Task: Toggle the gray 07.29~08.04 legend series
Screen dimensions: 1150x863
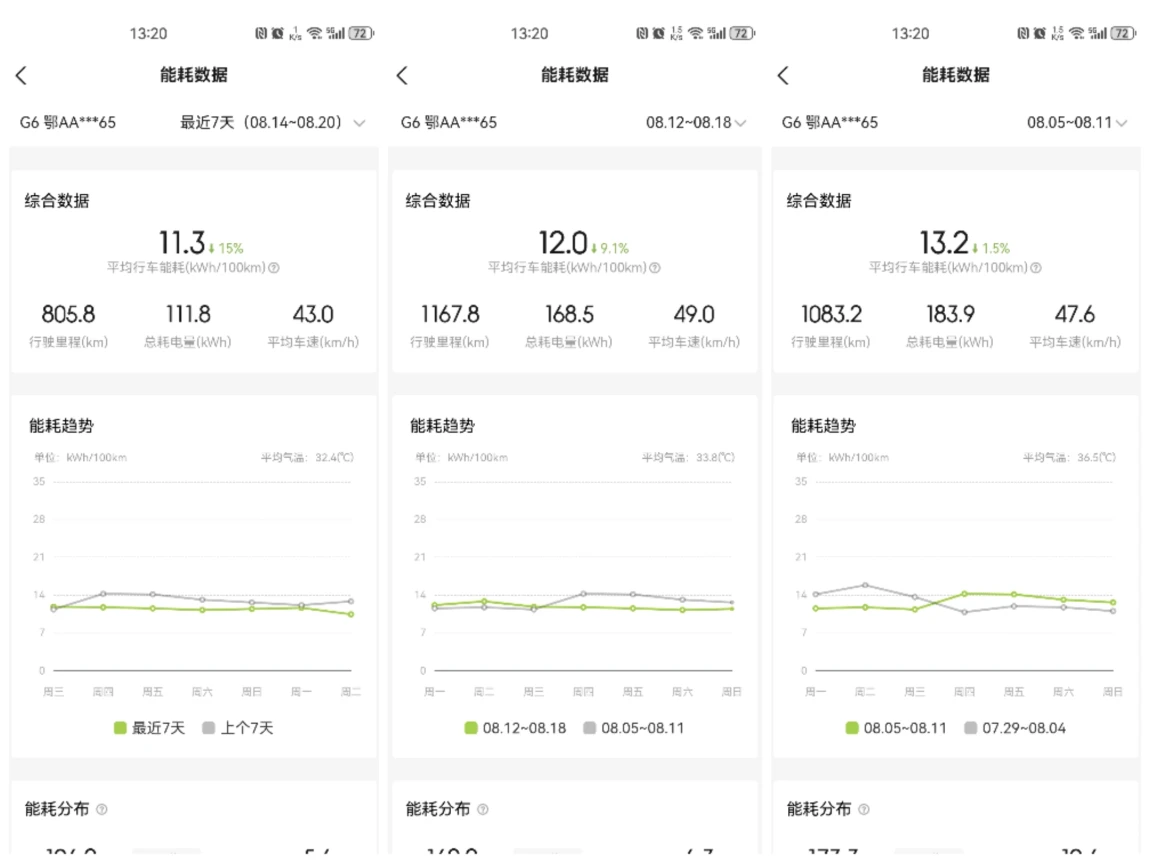Action: tap(1015, 728)
